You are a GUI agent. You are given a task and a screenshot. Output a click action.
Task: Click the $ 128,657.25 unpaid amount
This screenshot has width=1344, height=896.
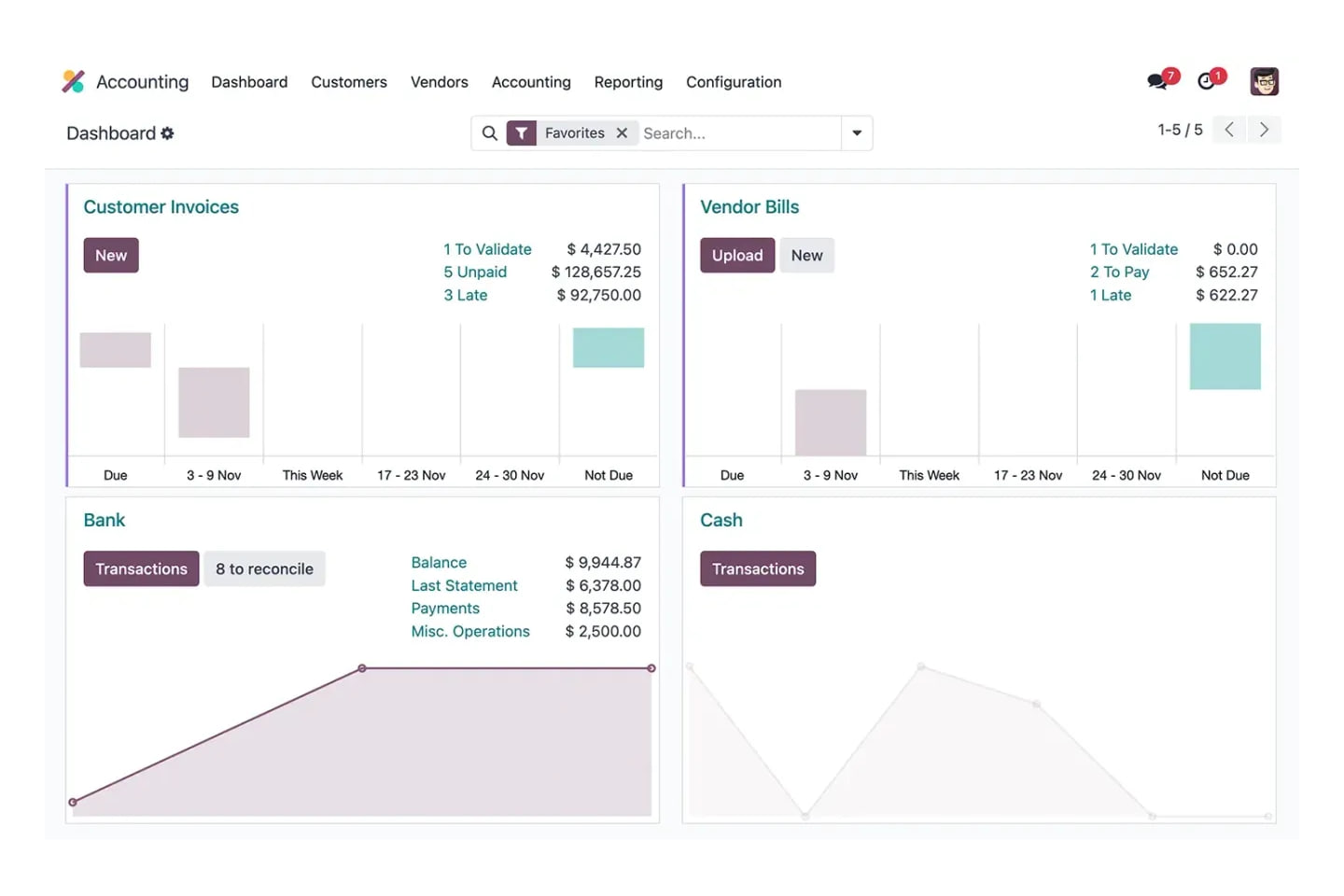click(595, 272)
